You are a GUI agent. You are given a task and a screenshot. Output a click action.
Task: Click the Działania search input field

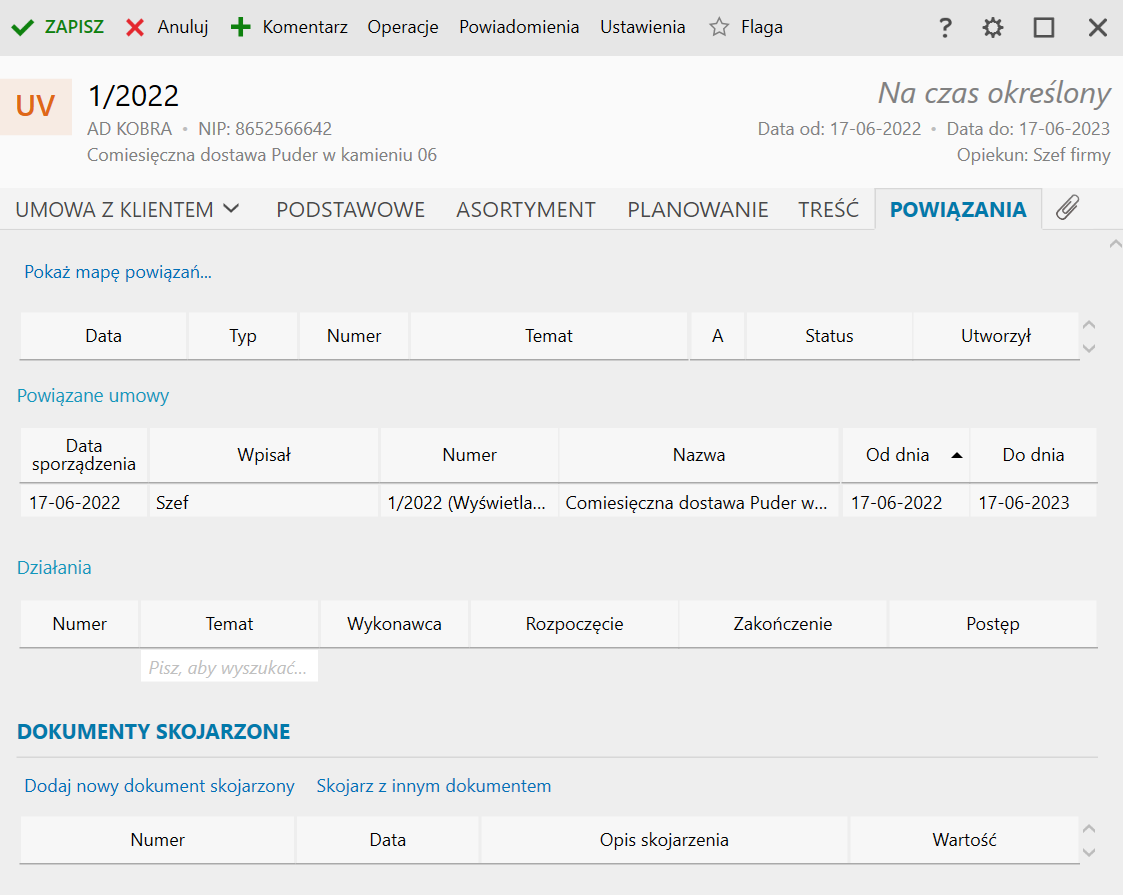point(229,668)
